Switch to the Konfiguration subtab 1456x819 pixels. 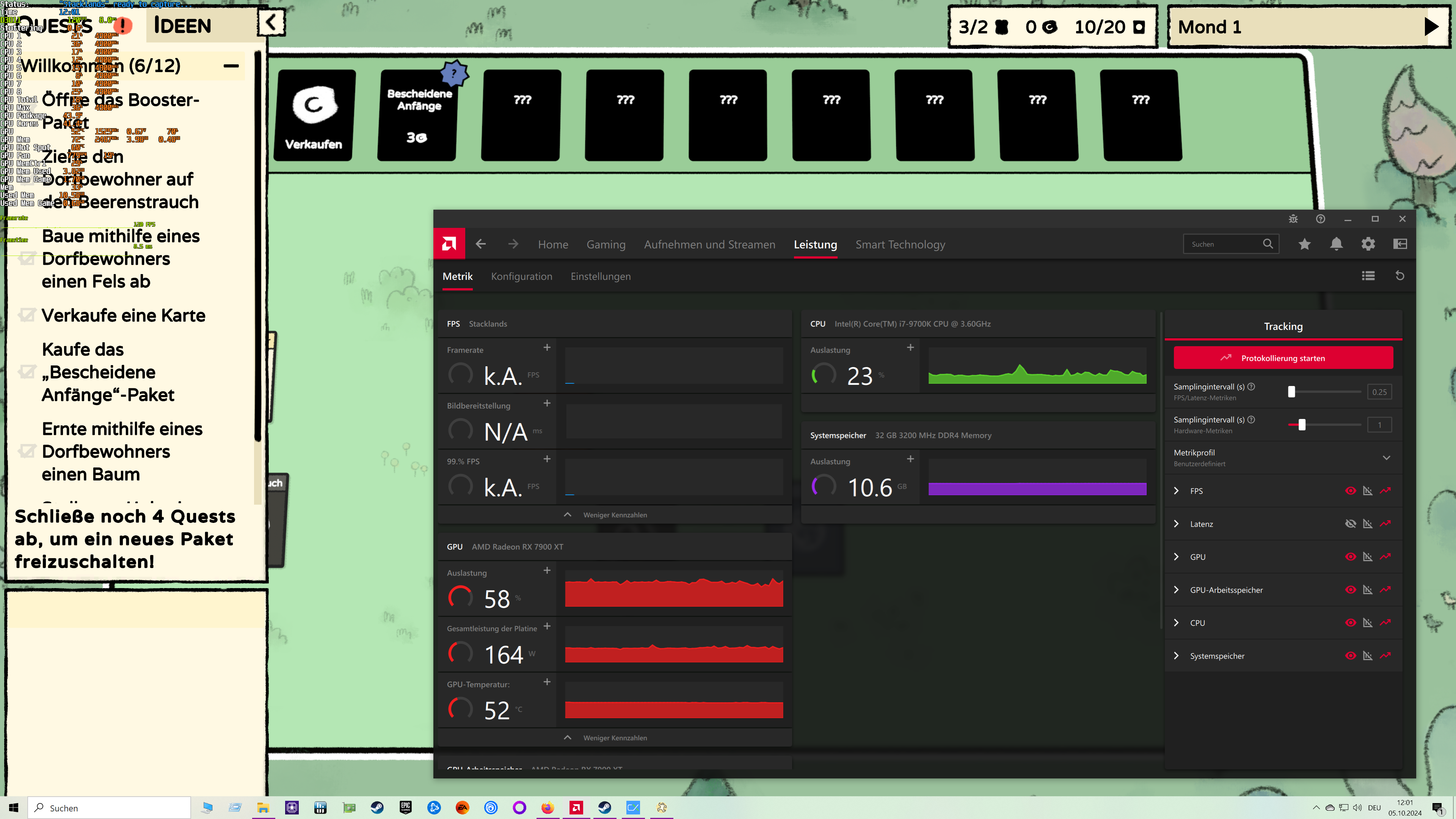point(521,276)
